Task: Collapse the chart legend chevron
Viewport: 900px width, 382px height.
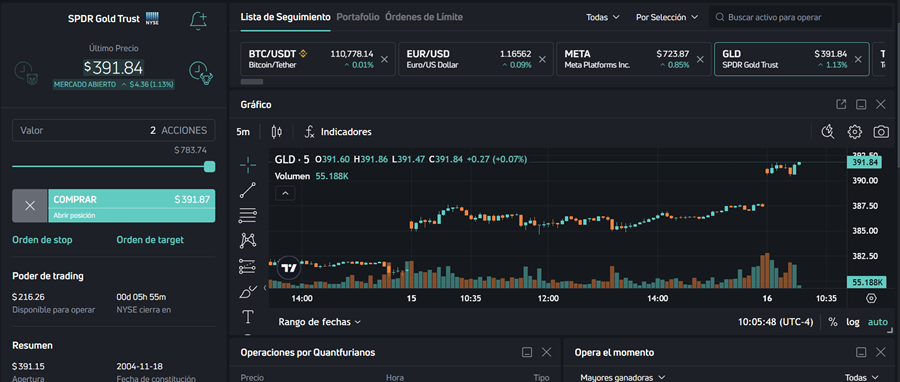Action: point(285,193)
